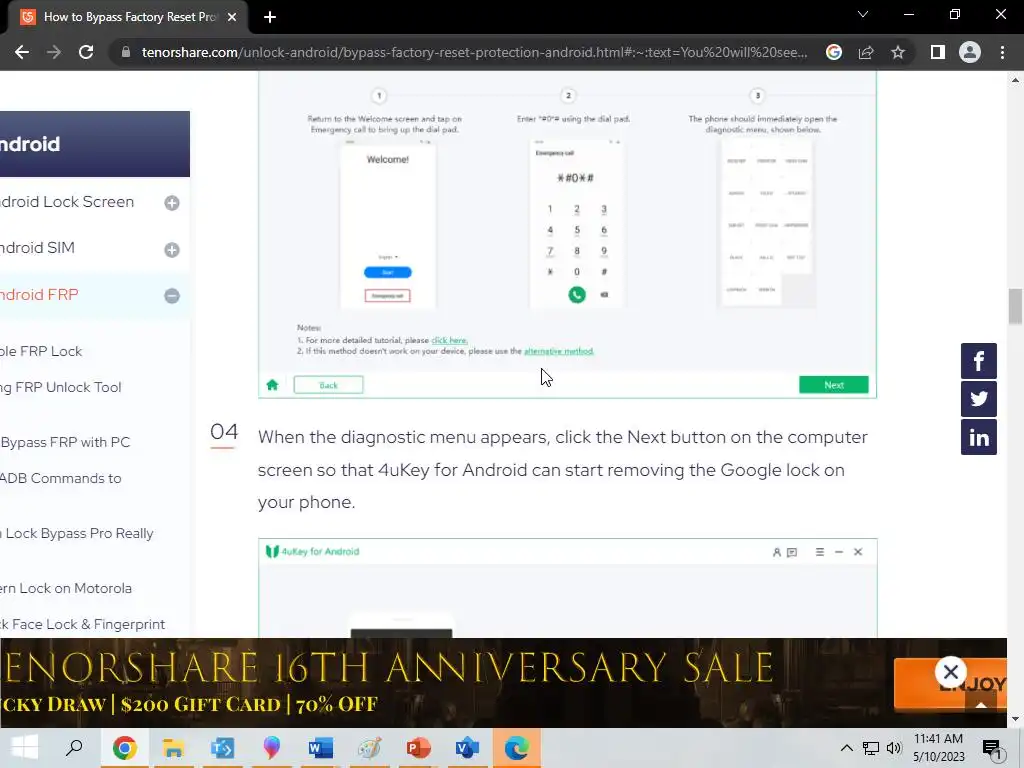Collapse Android FRP section
This screenshot has height=768, width=1024.
172,296
